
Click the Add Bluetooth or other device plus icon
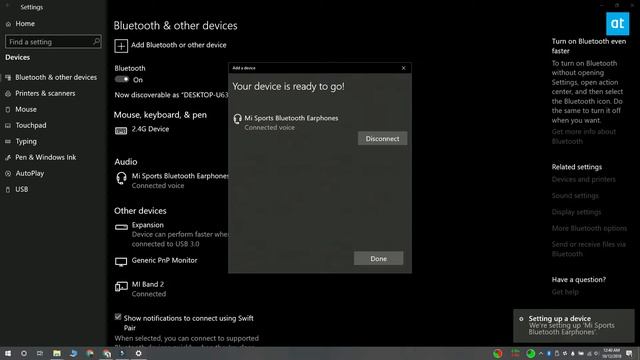pos(121,46)
